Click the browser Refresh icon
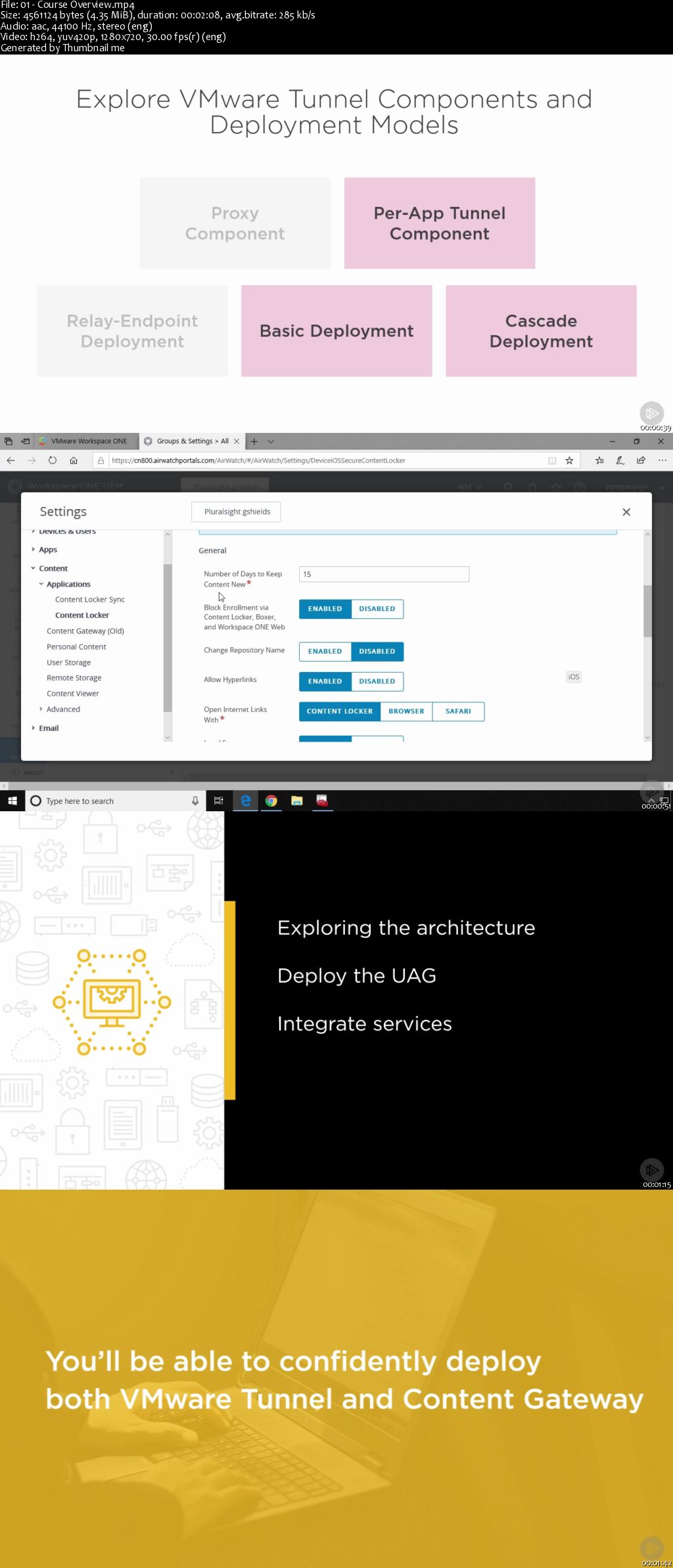The width and height of the screenshot is (673, 1568). [x=53, y=460]
